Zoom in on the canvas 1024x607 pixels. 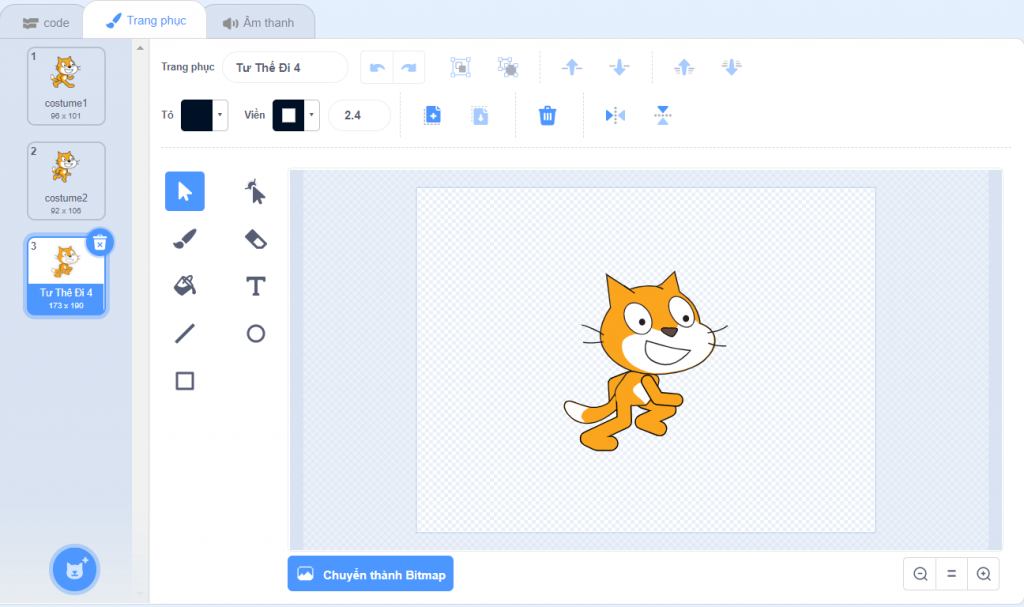[984, 574]
